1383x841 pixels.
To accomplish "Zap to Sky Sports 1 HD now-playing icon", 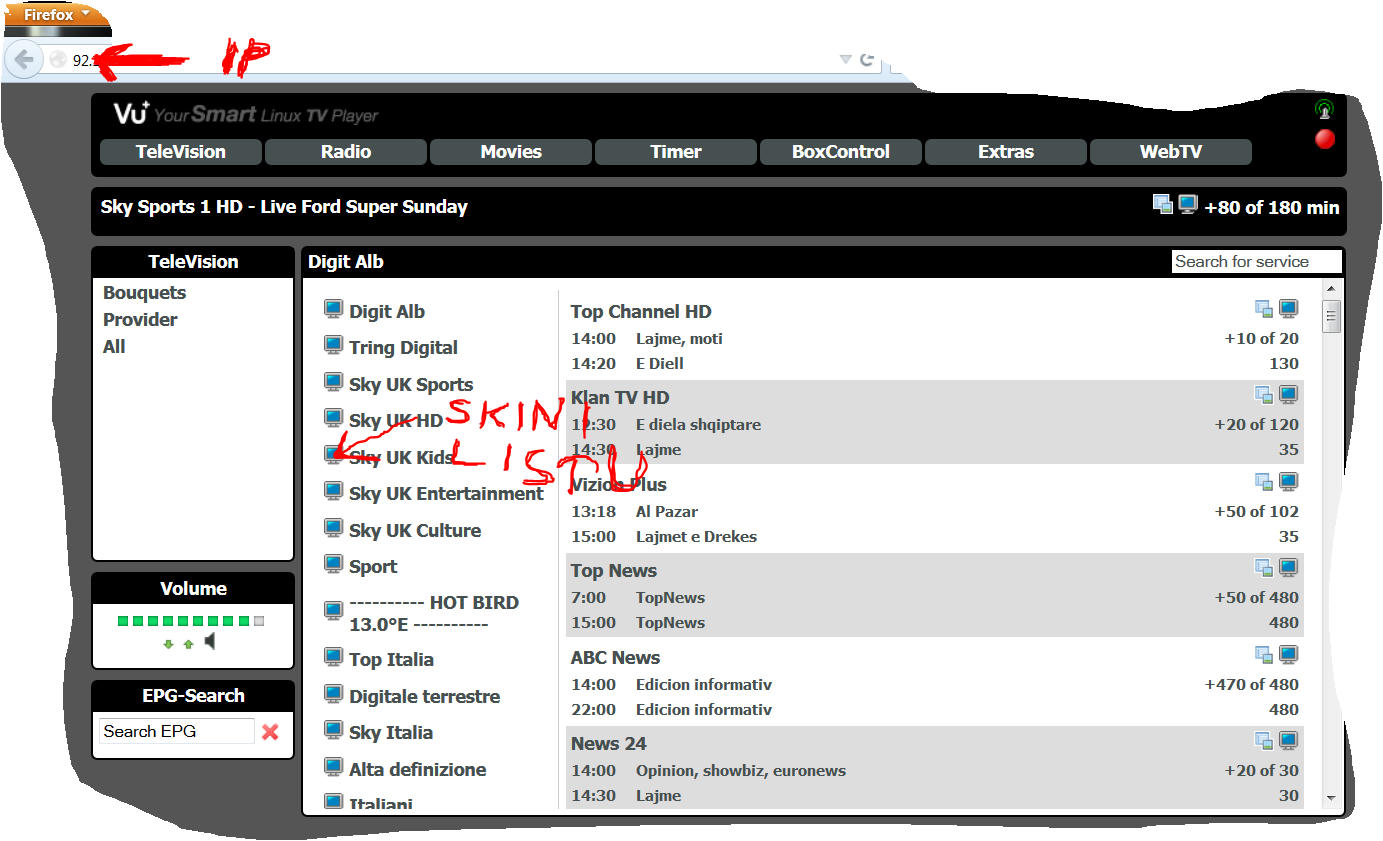I will point(1188,204).
